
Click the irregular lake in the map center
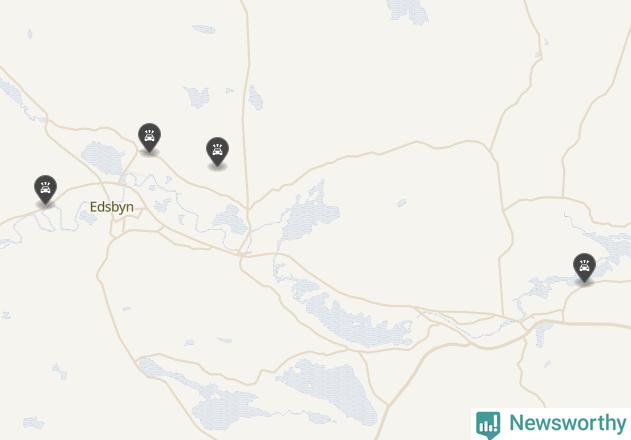coord(309,211)
